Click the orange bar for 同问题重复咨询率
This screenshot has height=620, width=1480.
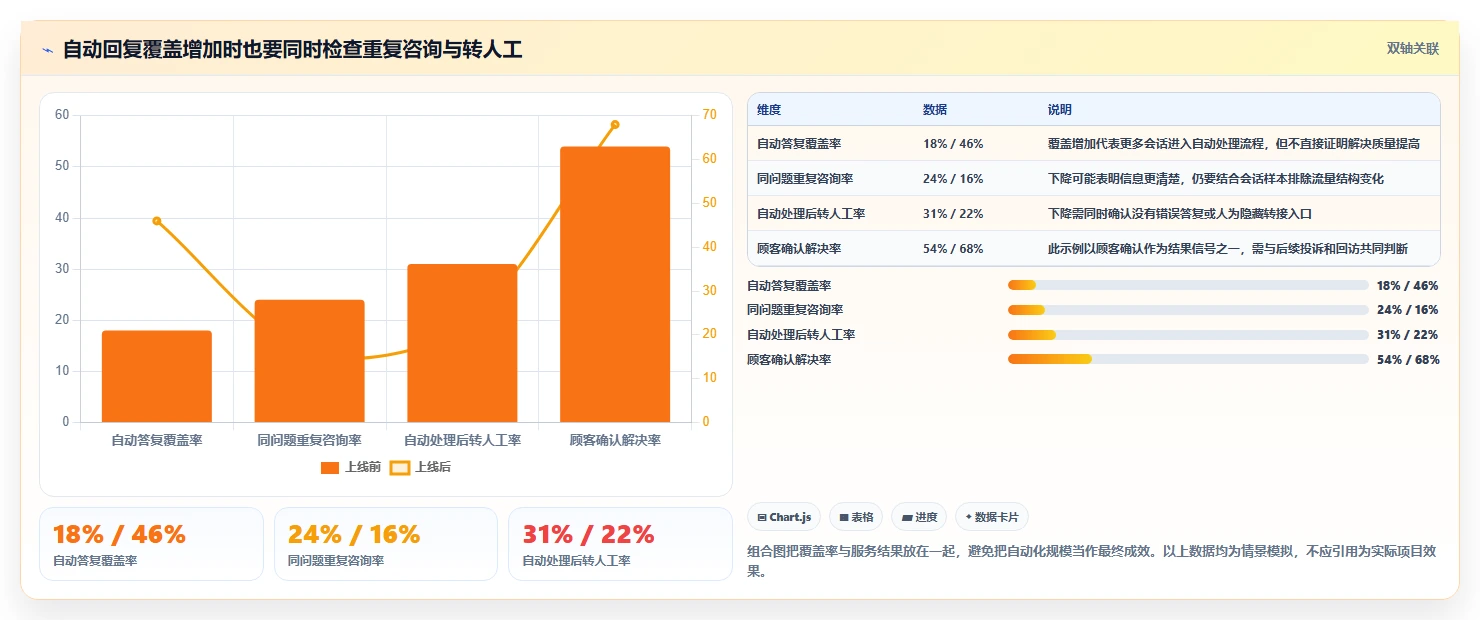(310, 361)
